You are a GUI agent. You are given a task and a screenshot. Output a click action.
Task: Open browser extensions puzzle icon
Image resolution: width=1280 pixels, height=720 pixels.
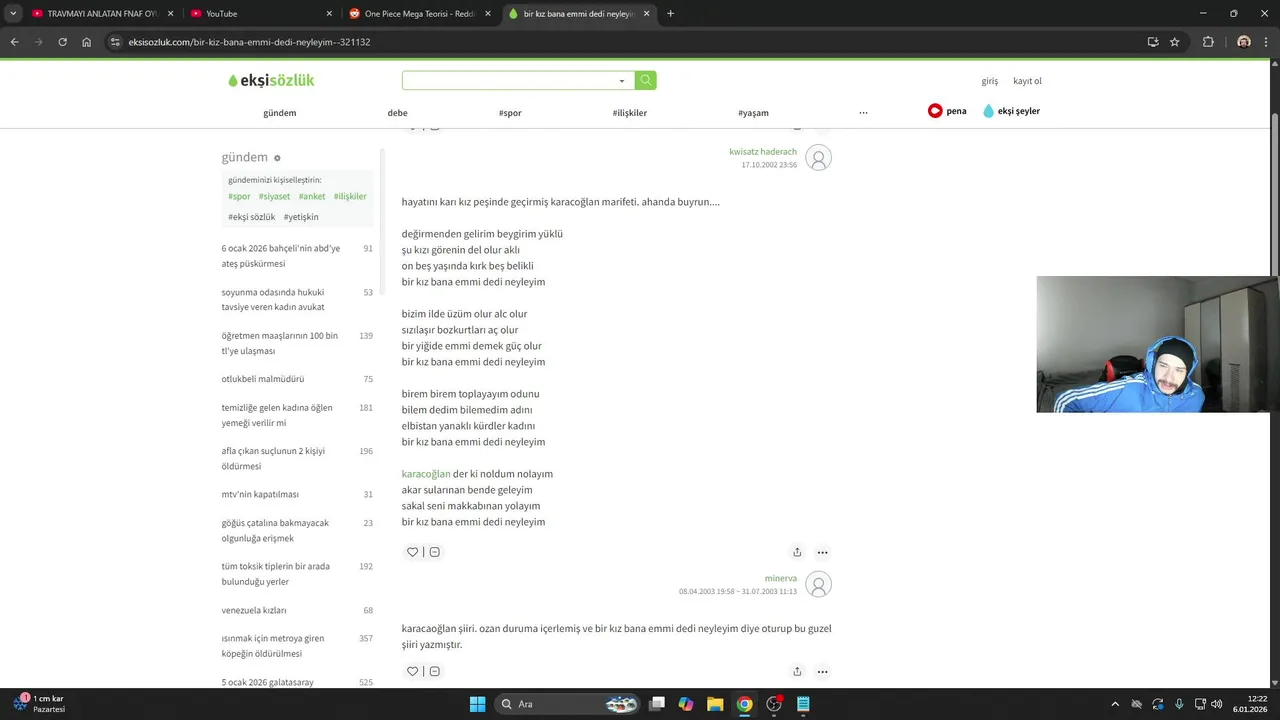1208,42
